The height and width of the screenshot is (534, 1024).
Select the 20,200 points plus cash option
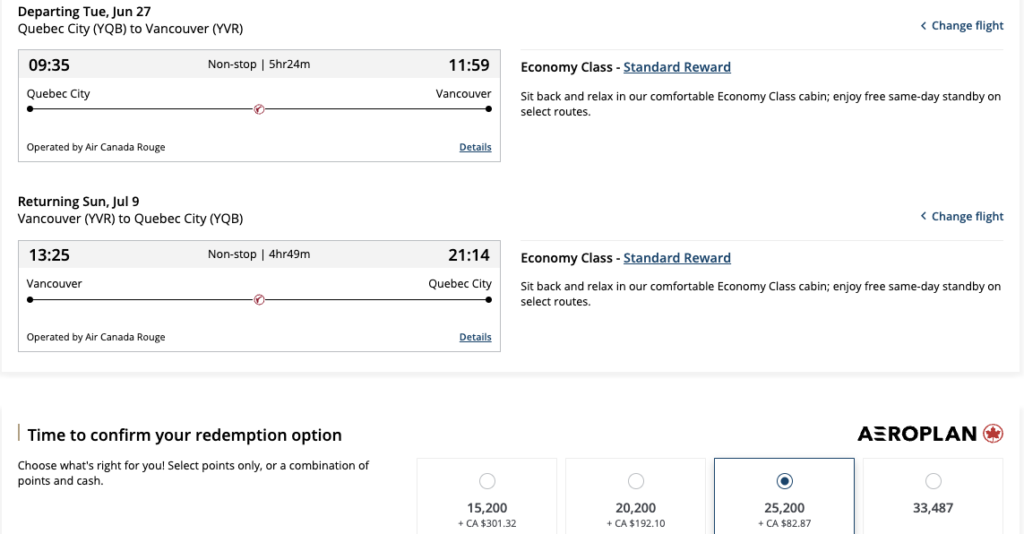click(636, 481)
